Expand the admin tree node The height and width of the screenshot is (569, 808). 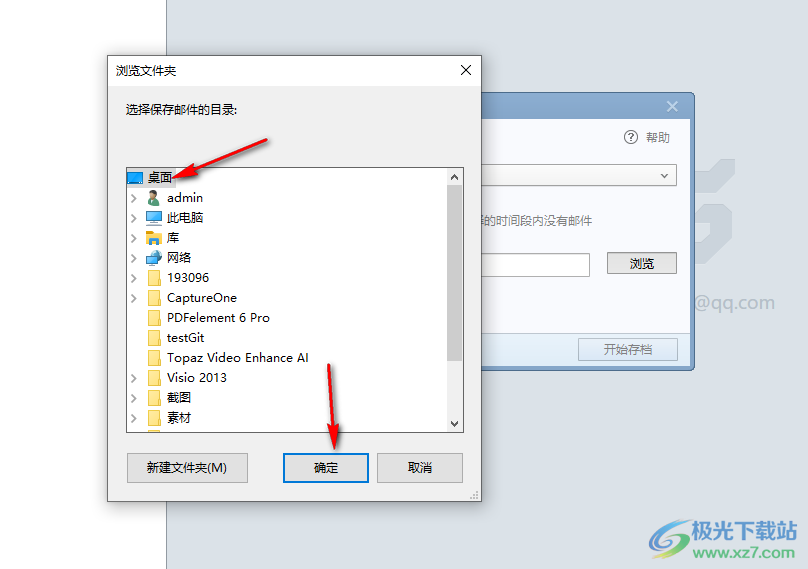click(134, 198)
